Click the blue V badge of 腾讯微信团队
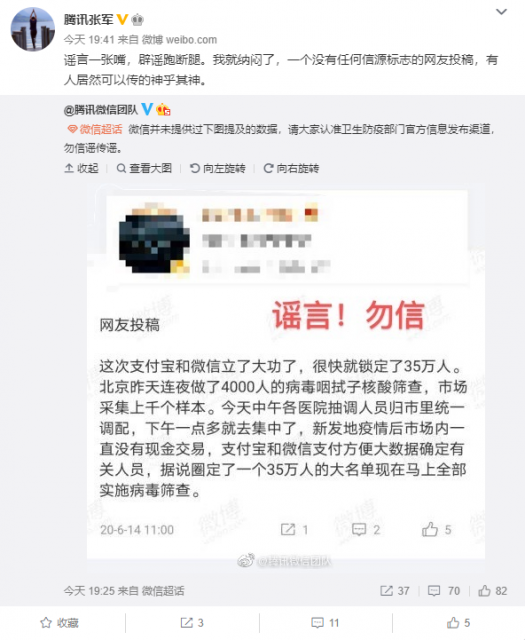Image resolution: width=525 pixels, height=640 pixels. coord(147,109)
